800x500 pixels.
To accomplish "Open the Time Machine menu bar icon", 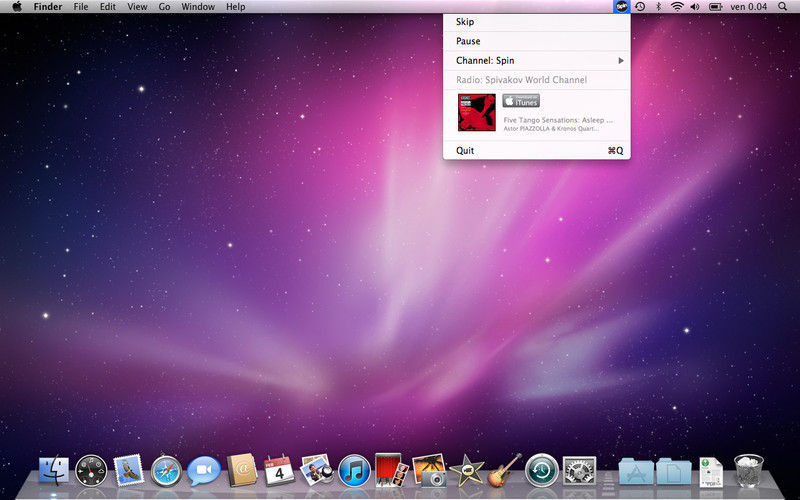I will (x=640, y=7).
